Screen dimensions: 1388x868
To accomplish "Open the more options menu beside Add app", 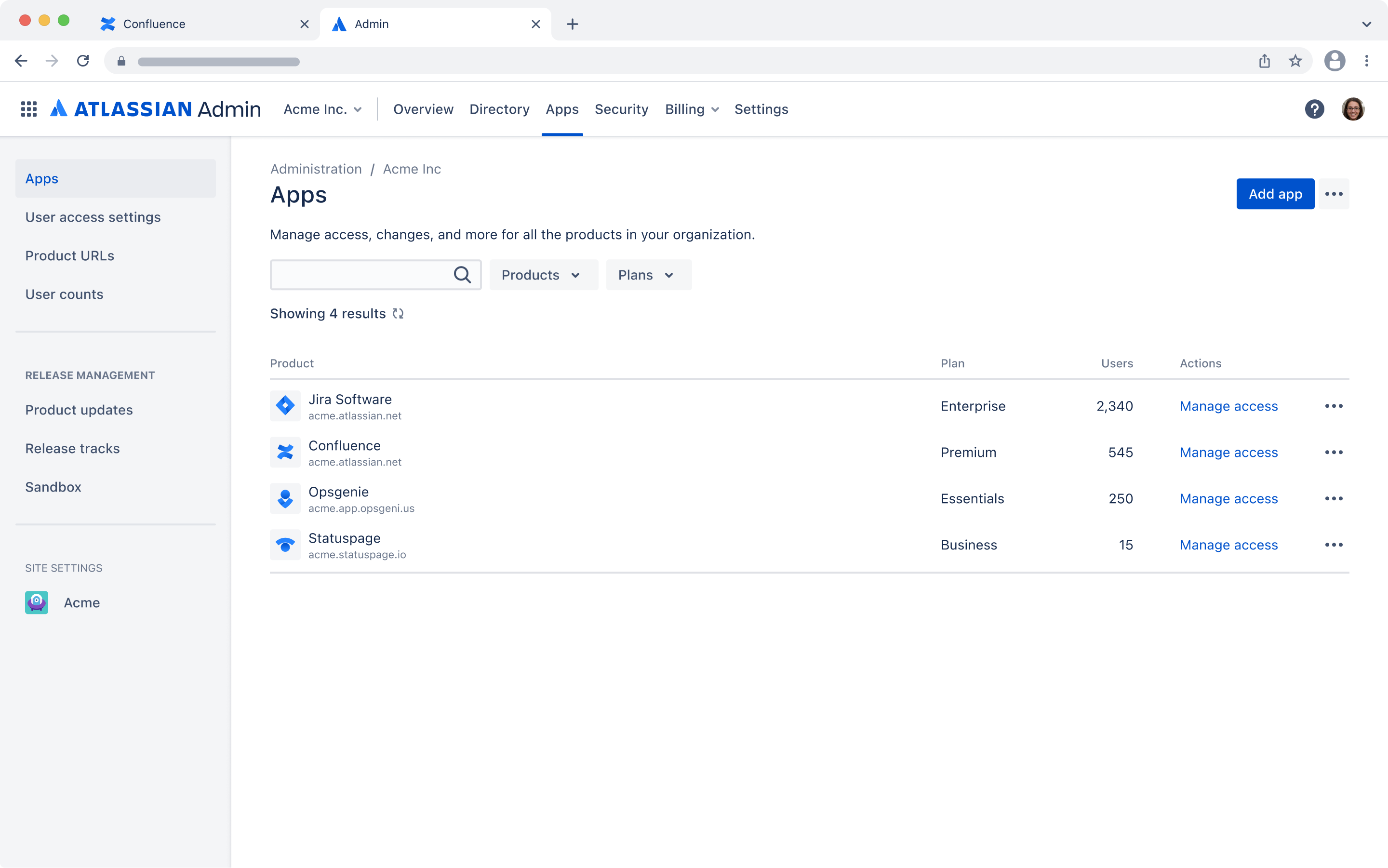I will [1334, 194].
